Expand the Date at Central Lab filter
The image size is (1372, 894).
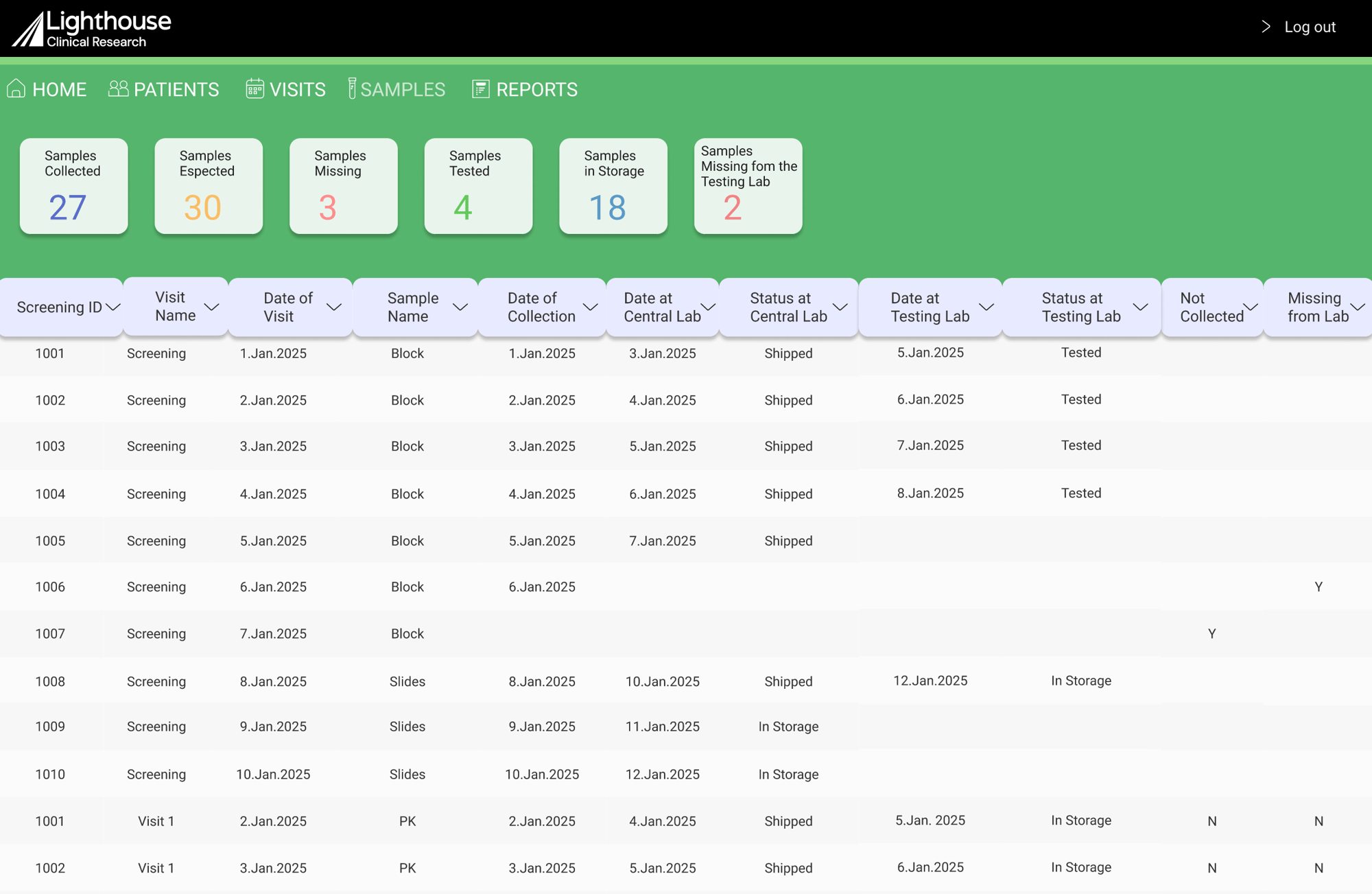click(708, 307)
